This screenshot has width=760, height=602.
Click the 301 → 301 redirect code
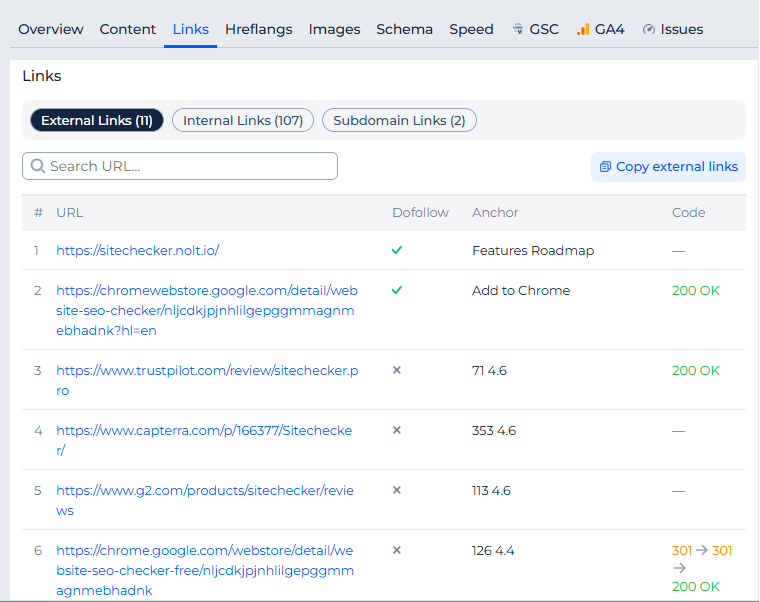[702, 551]
